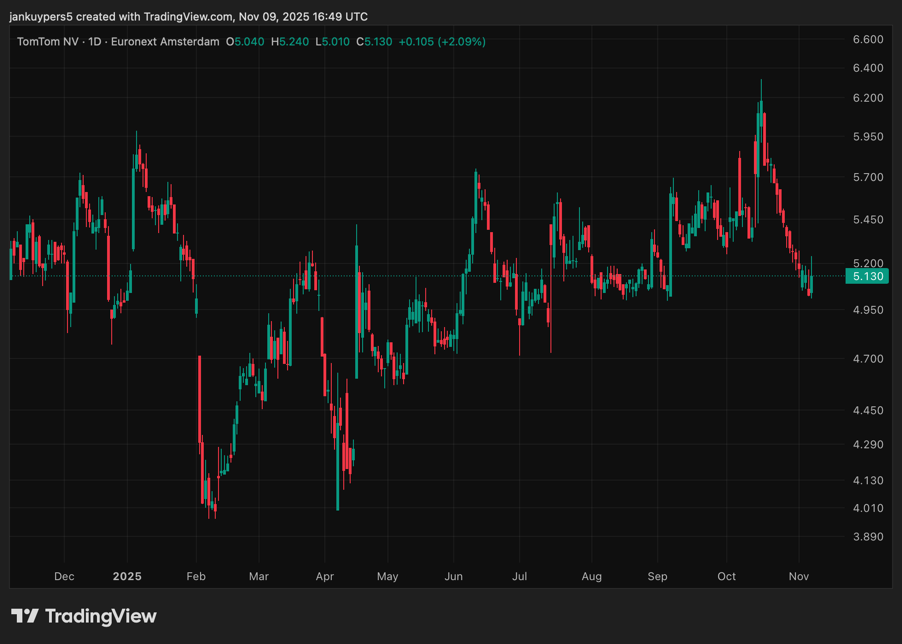Screen dimensions: 902x644
Task: Click the Oct label on time axis
Action: [727, 576]
